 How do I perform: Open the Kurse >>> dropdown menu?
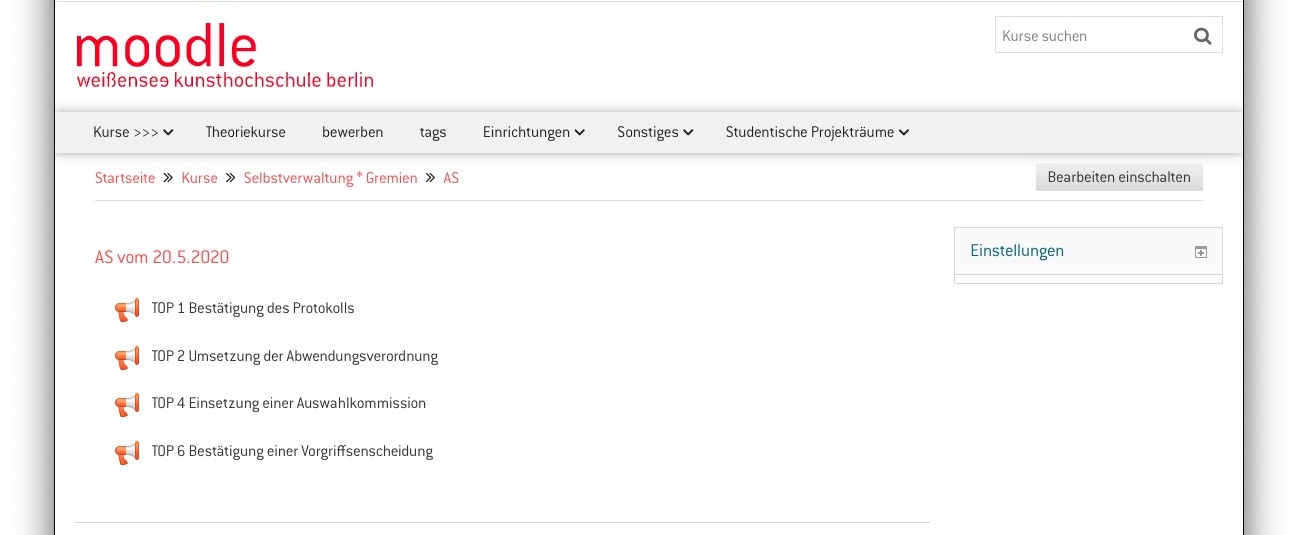tap(133, 132)
